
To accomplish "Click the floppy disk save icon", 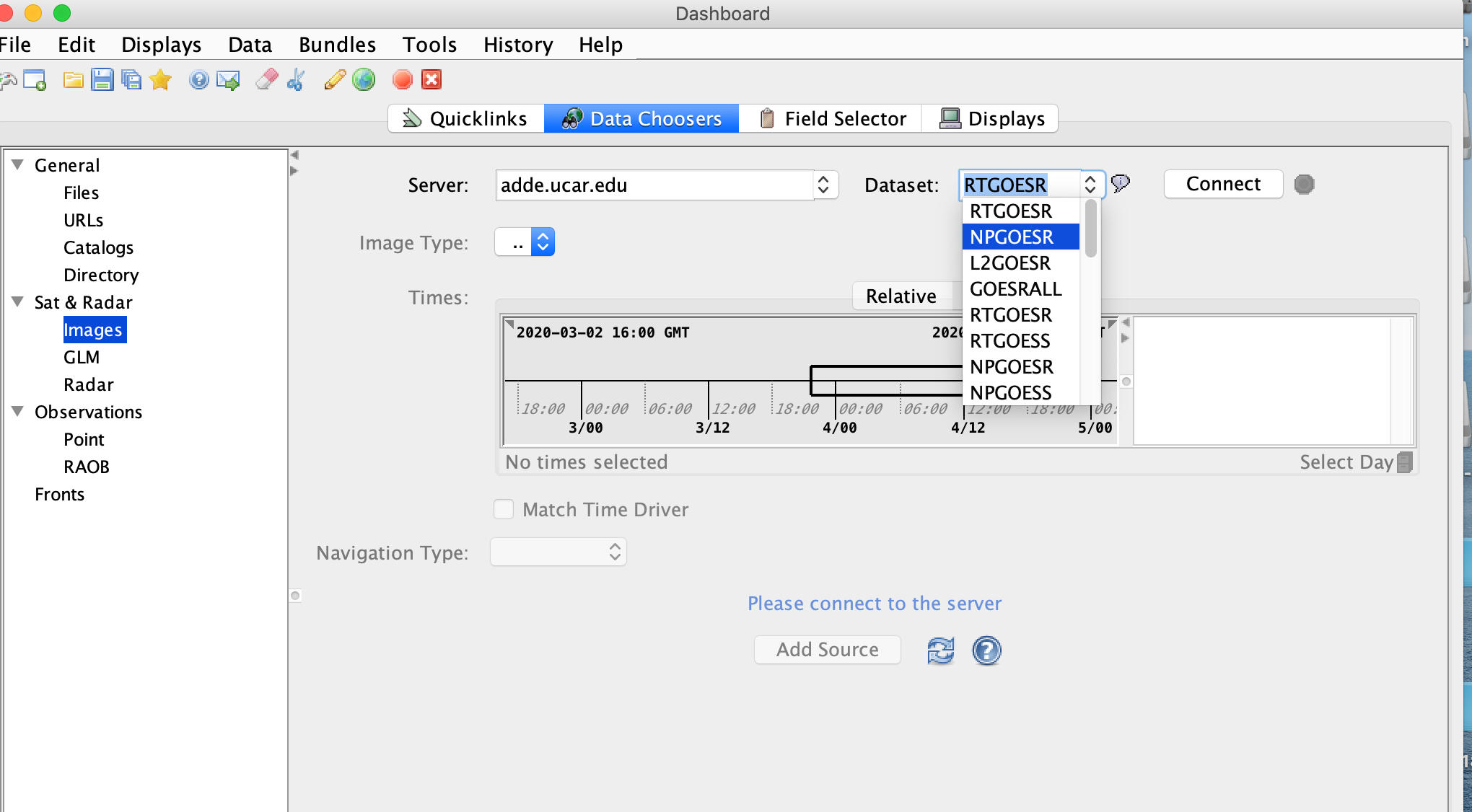I will tap(102, 80).
